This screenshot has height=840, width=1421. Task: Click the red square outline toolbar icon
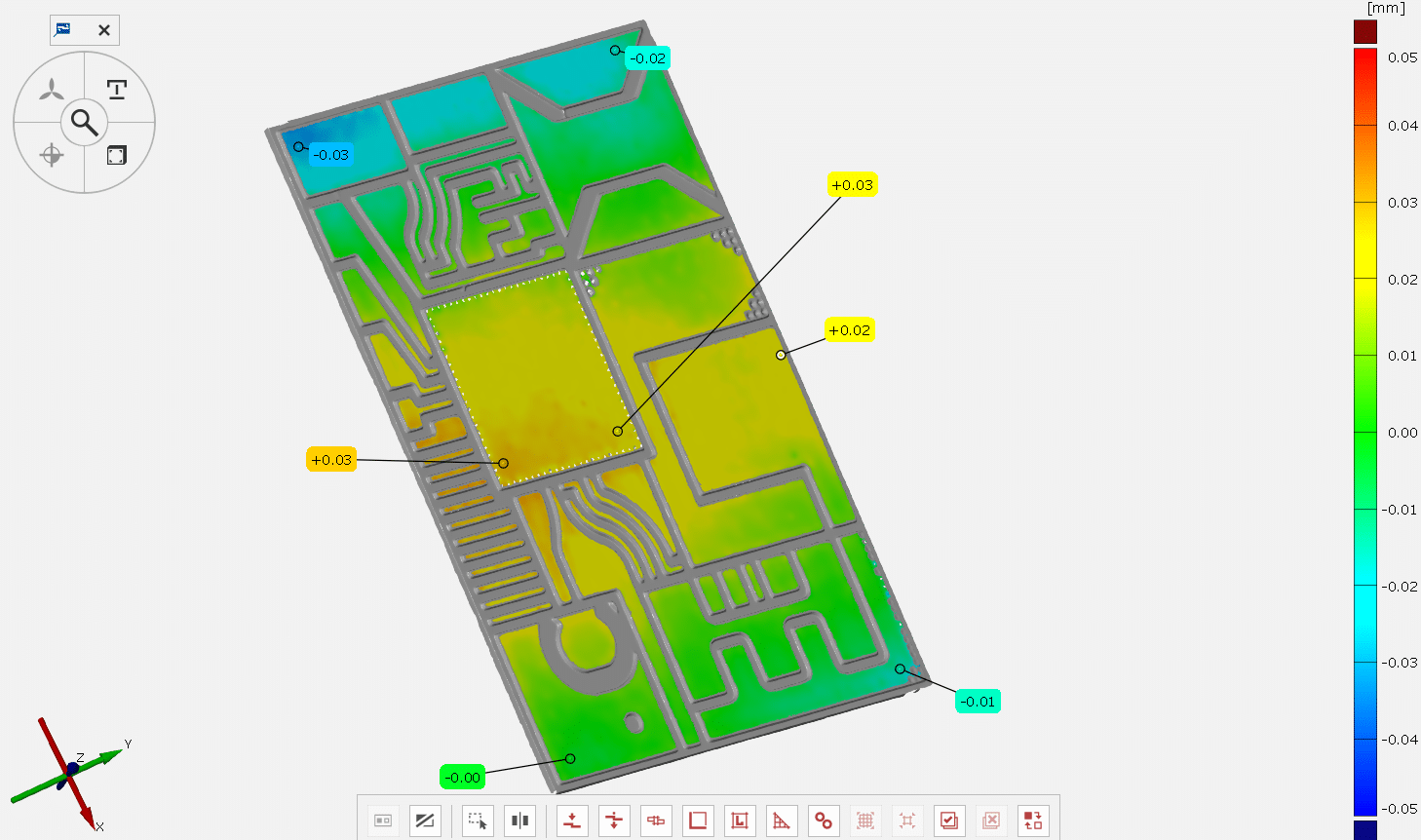(x=698, y=821)
